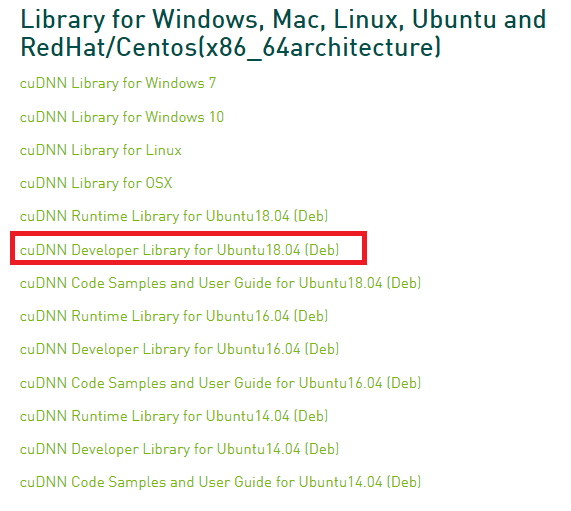Download cuDNN Library for Linux

[x=101, y=150]
